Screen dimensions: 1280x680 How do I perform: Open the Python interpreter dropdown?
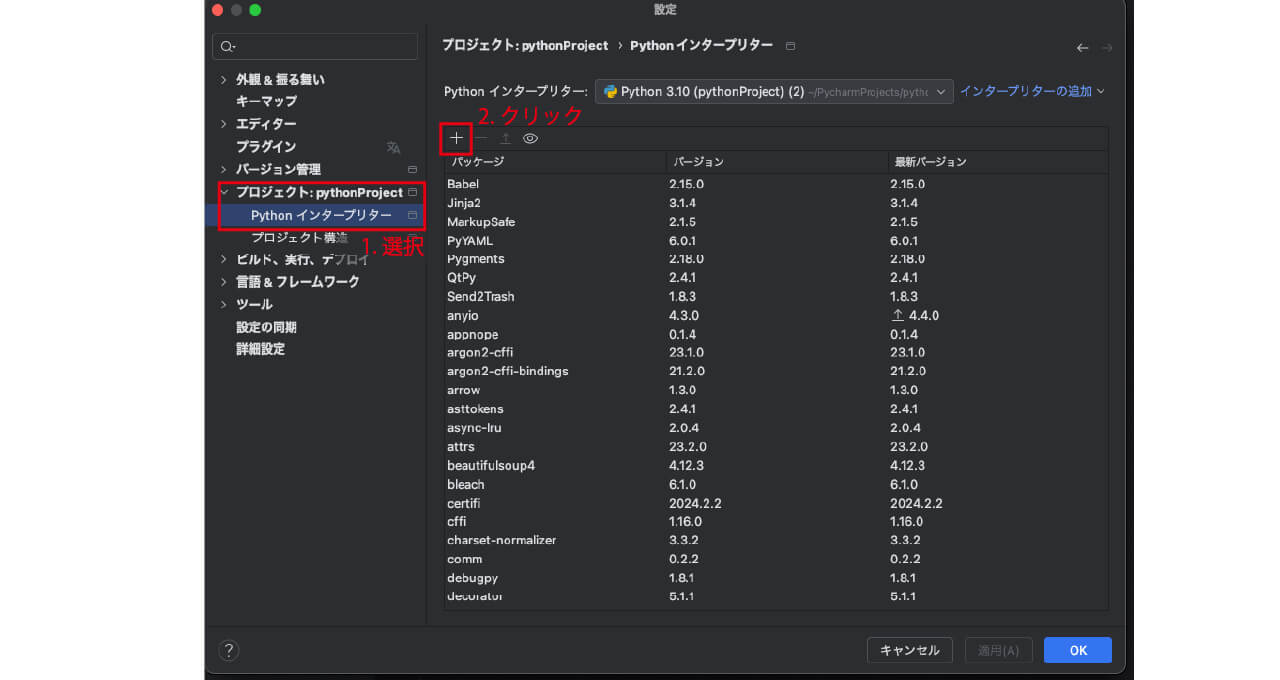point(774,91)
